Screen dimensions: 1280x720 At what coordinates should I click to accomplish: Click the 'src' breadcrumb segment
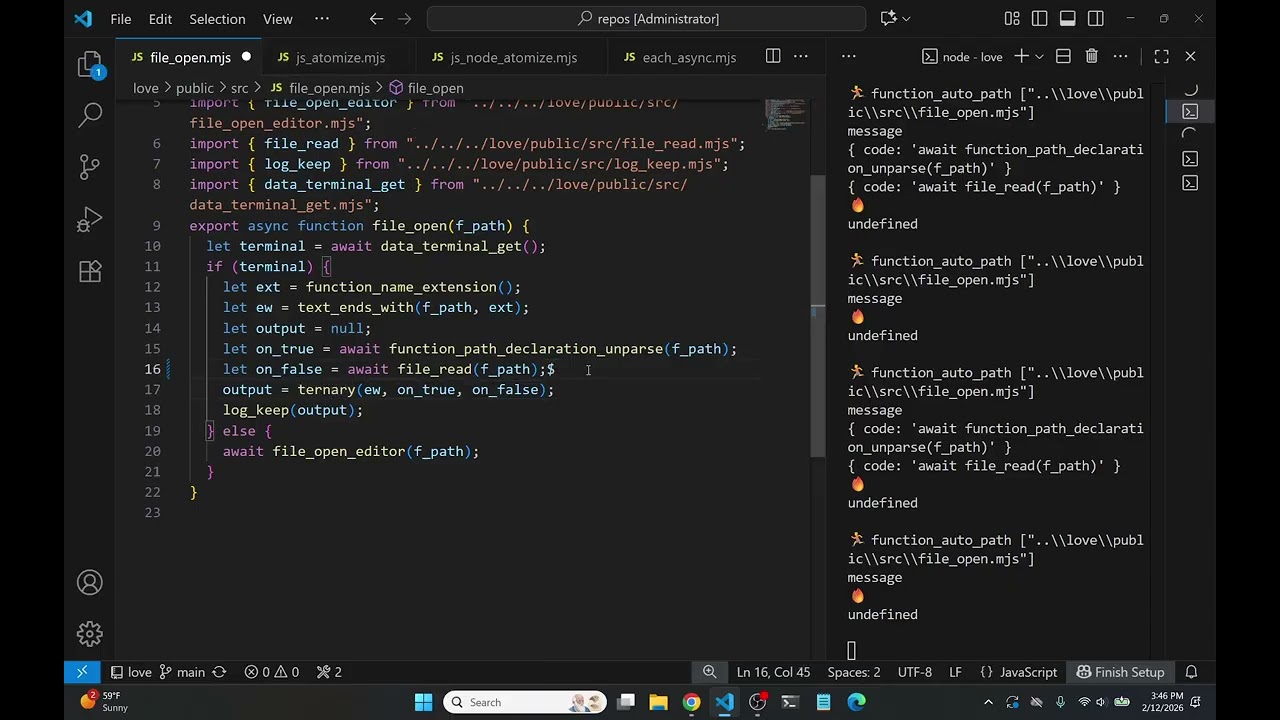click(x=240, y=88)
